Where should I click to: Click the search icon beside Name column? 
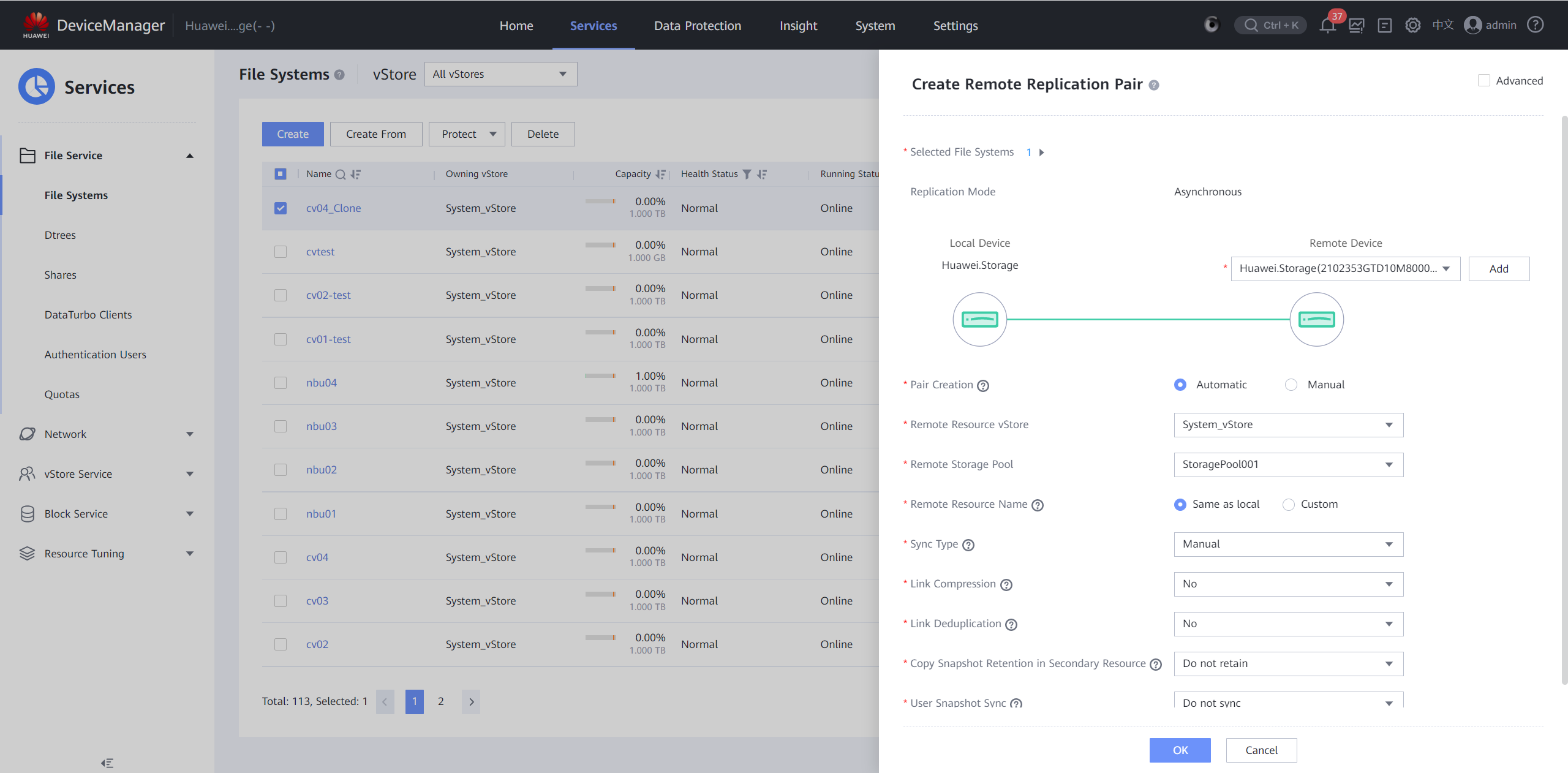click(341, 175)
